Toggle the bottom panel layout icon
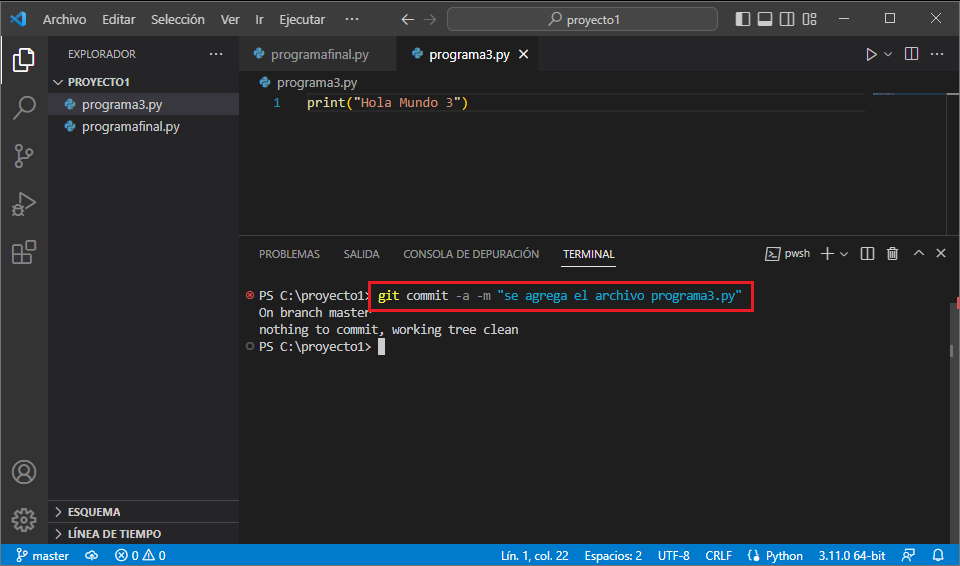This screenshot has height=566, width=960. 765,19
